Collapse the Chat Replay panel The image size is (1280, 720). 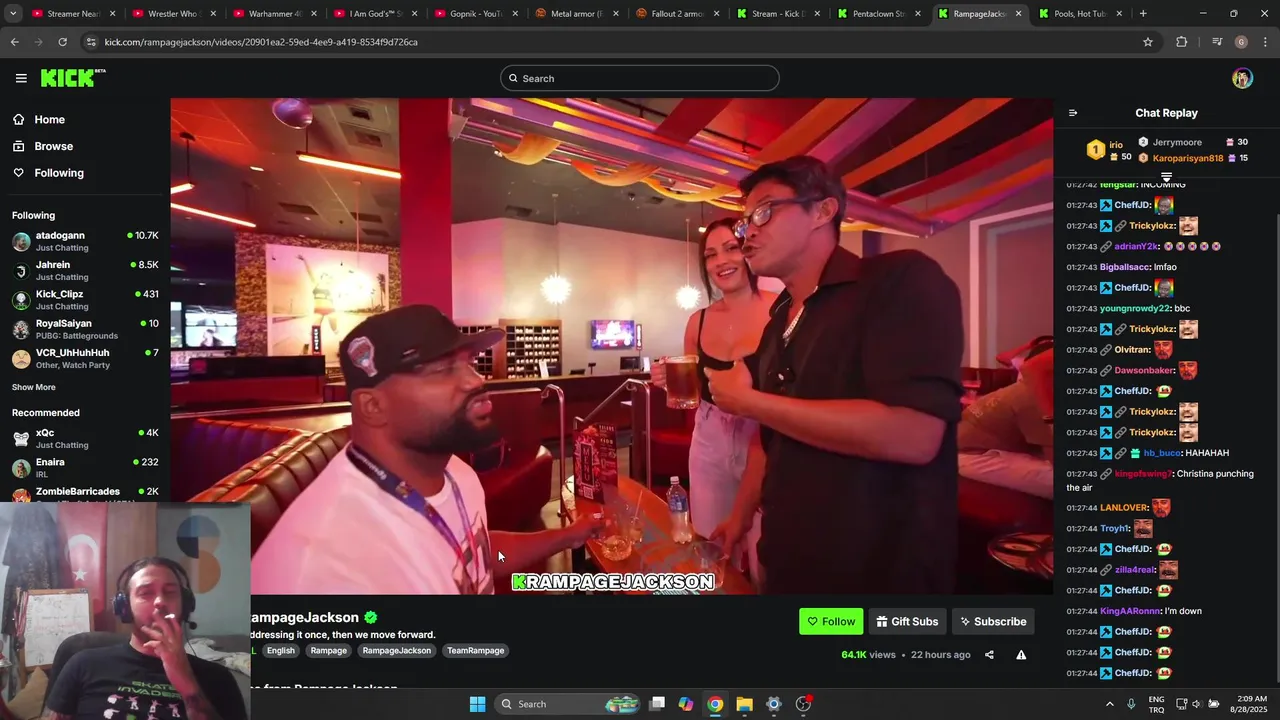(x=1073, y=113)
